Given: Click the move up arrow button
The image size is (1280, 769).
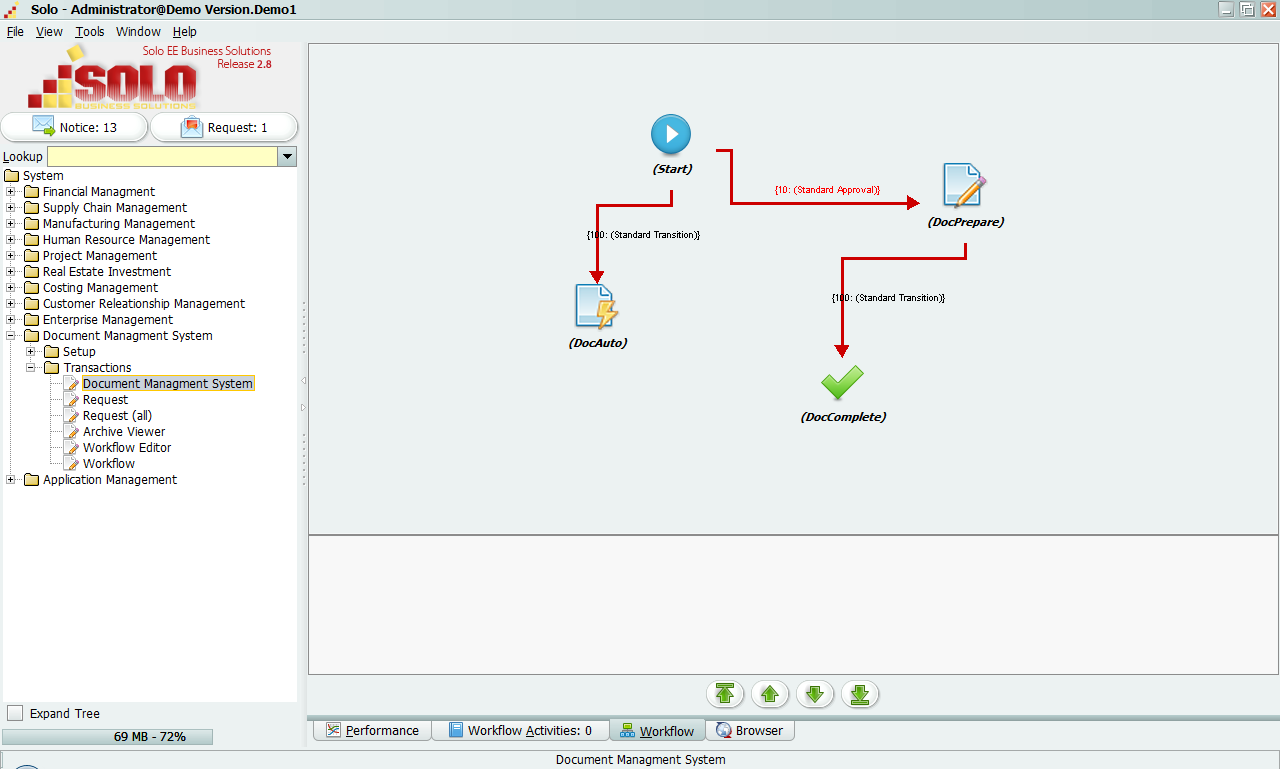Looking at the screenshot, I should coord(770,694).
